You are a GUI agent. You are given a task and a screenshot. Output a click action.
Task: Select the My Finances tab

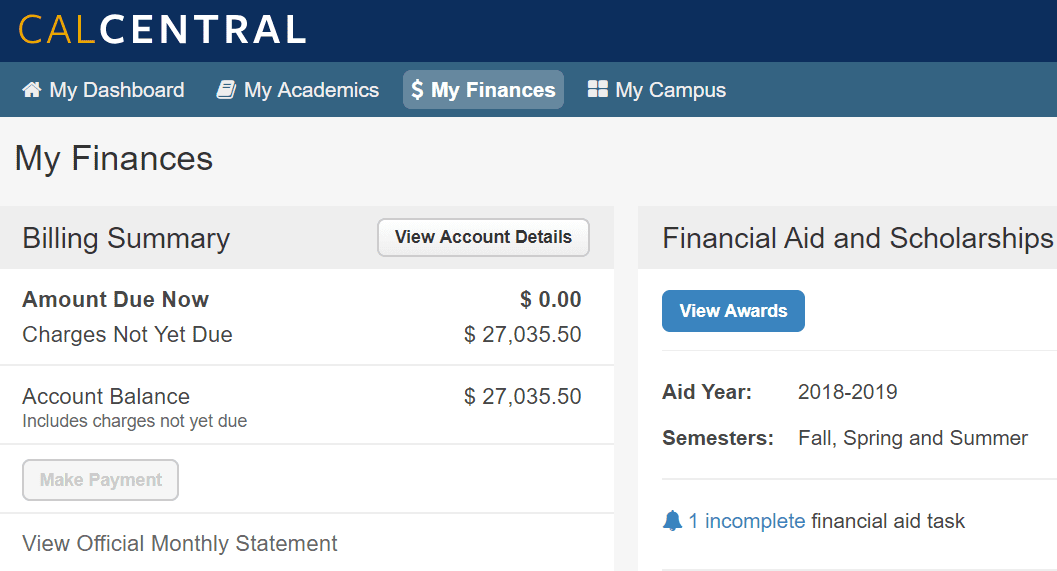[x=483, y=90]
